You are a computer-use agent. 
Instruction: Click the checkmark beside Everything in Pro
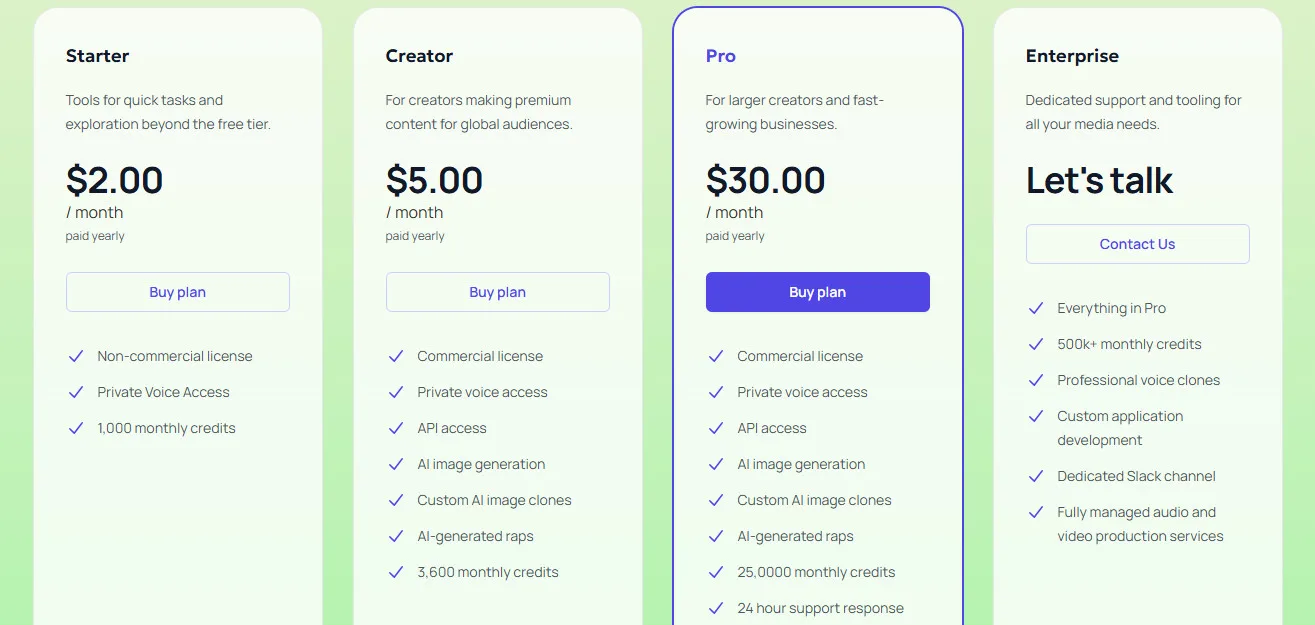coord(1036,308)
